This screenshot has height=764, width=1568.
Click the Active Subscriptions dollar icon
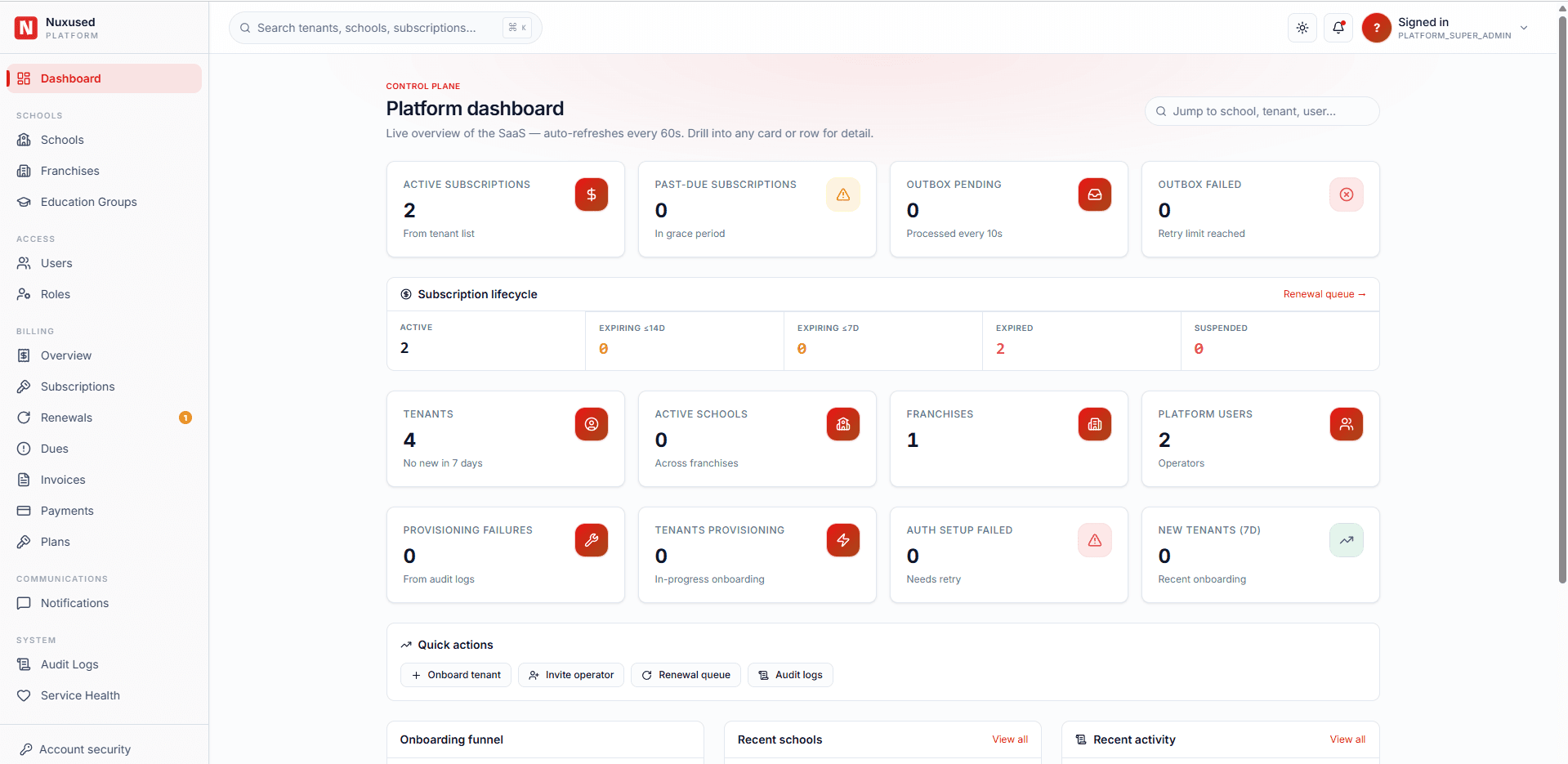point(592,194)
